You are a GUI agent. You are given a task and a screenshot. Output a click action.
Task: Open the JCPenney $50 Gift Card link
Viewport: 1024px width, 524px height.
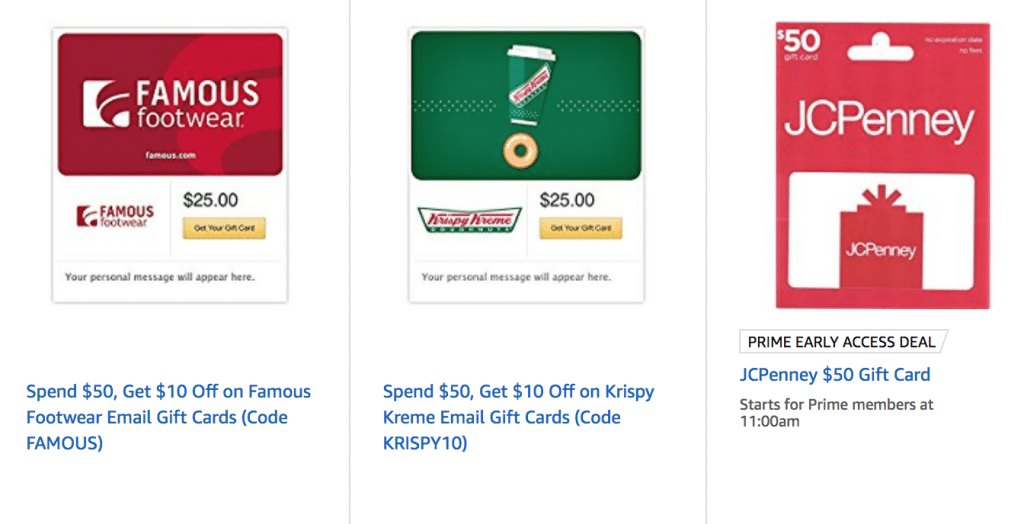tap(834, 375)
